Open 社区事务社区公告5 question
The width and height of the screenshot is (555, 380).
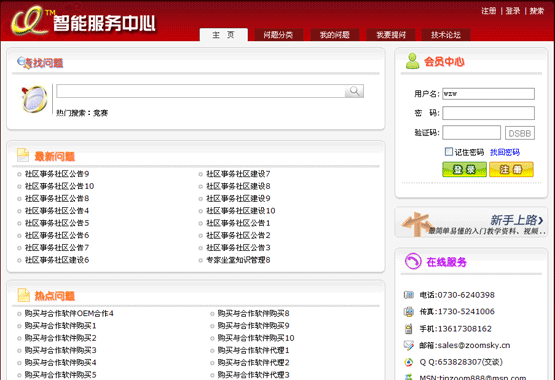(57, 223)
